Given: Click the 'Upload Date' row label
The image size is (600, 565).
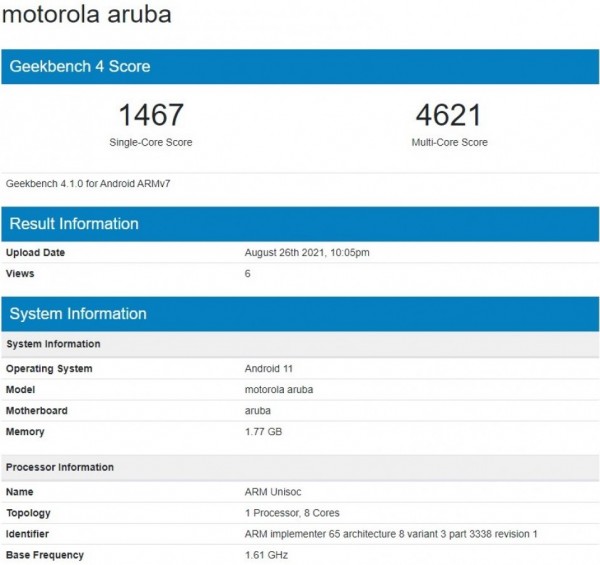Looking at the screenshot, I should click(x=35, y=252).
